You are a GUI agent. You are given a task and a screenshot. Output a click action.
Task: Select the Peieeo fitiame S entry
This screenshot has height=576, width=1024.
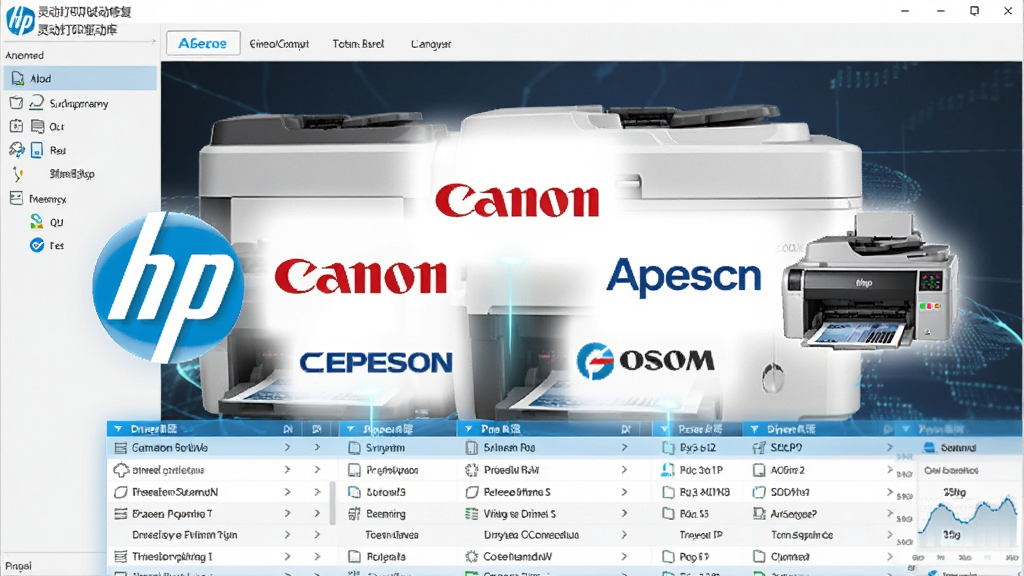pos(517,492)
